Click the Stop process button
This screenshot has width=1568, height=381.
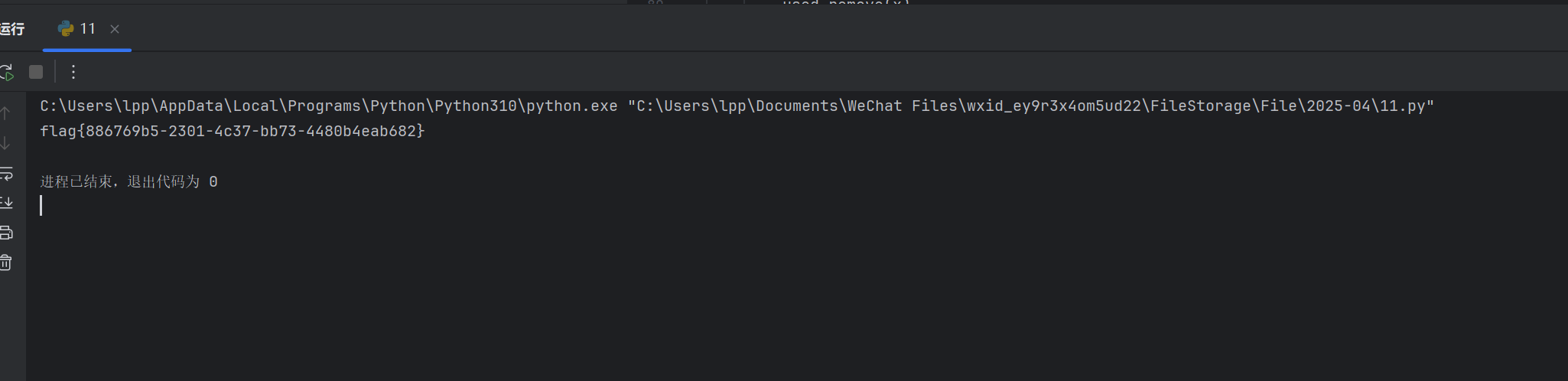[36, 72]
